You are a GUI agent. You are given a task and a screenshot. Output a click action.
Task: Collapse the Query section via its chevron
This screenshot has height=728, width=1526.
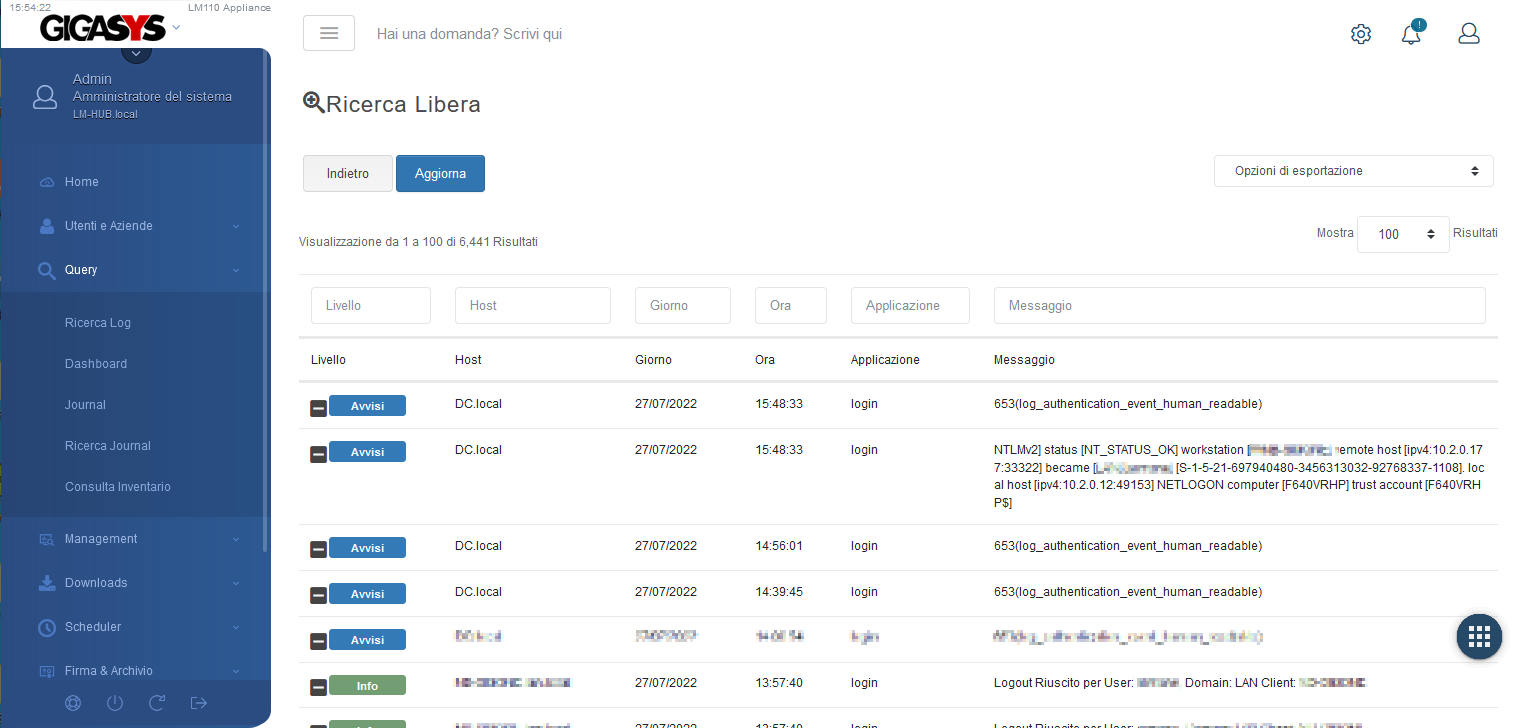coord(236,270)
